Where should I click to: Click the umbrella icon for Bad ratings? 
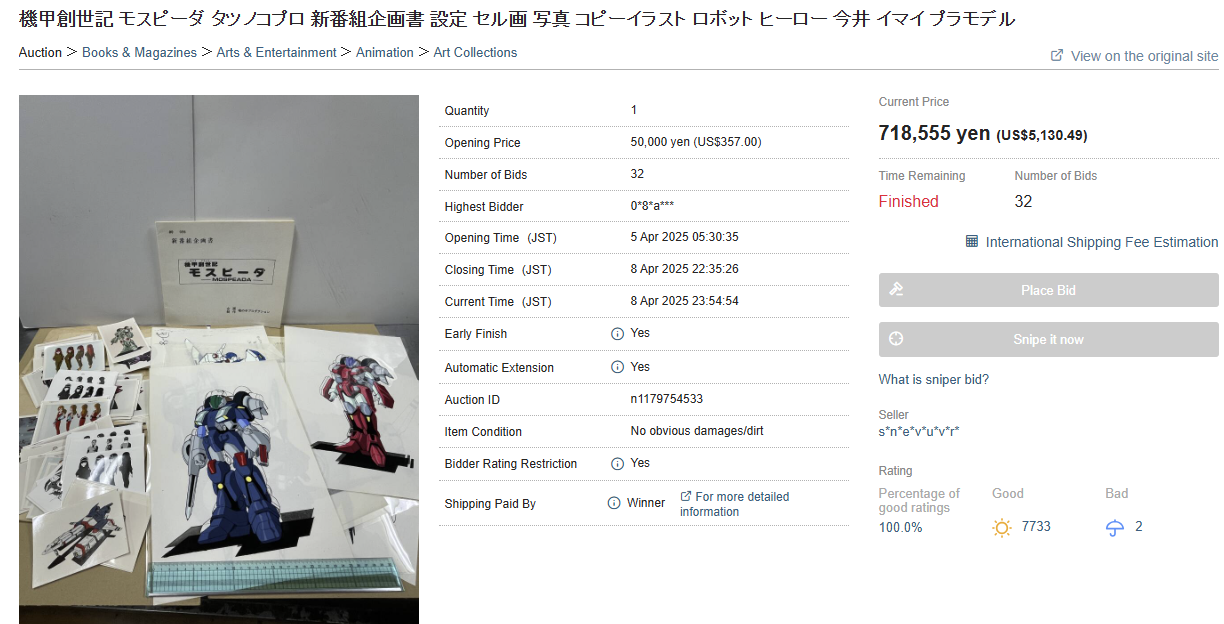click(x=1115, y=528)
